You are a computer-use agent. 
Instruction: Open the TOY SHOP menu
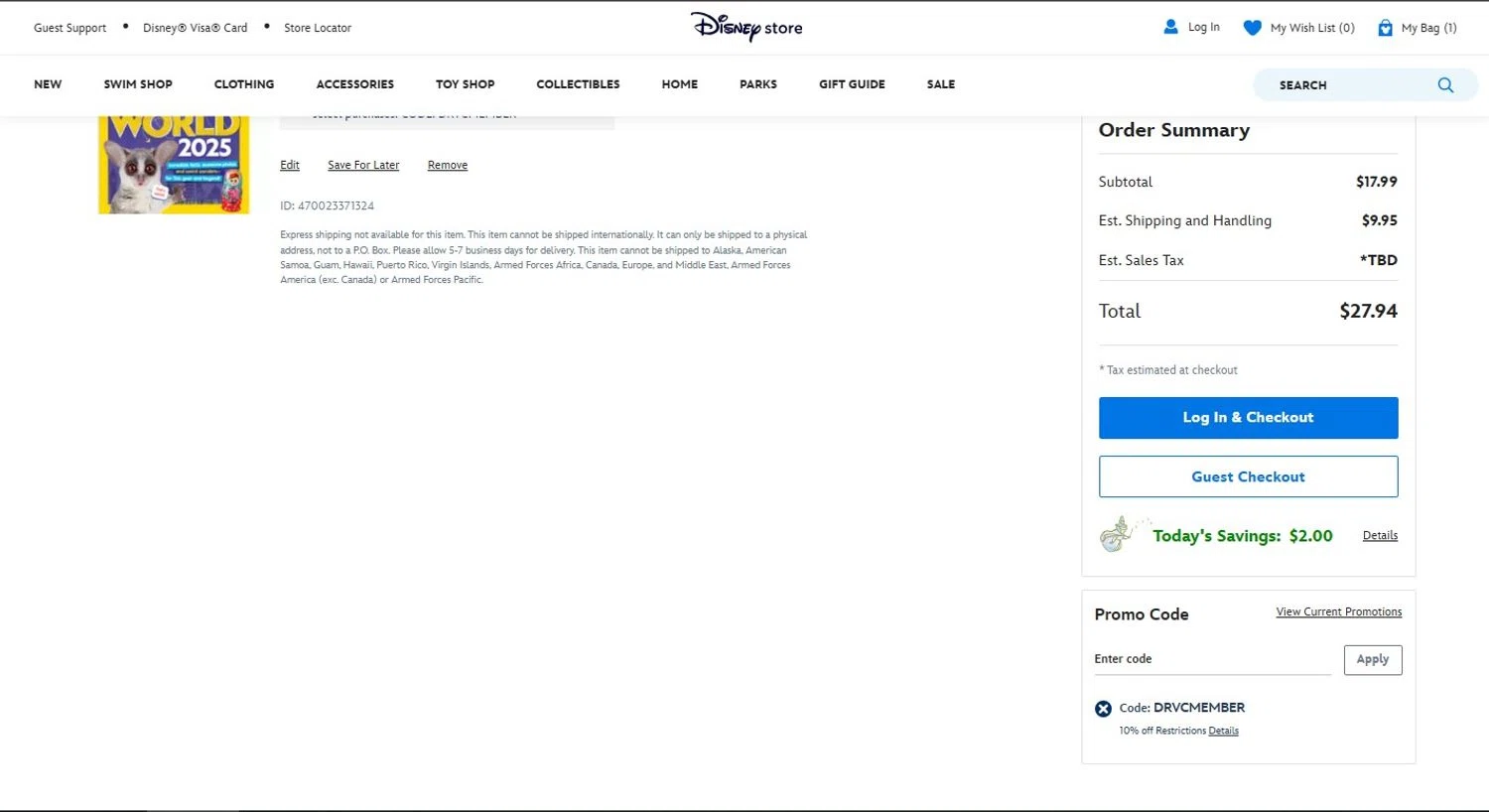(465, 84)
